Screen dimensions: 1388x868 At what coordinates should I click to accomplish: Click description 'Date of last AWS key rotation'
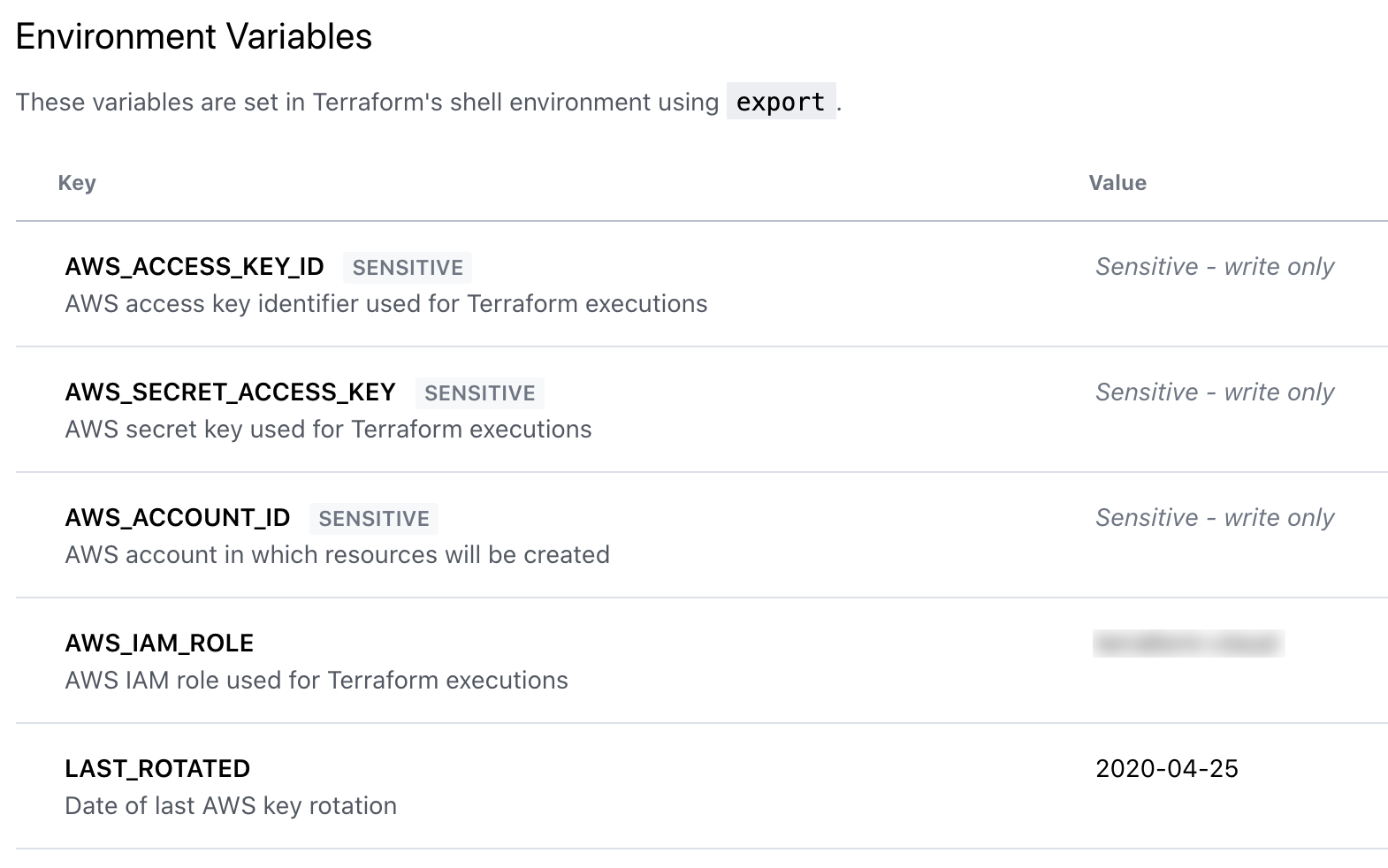tap(231, 806)
